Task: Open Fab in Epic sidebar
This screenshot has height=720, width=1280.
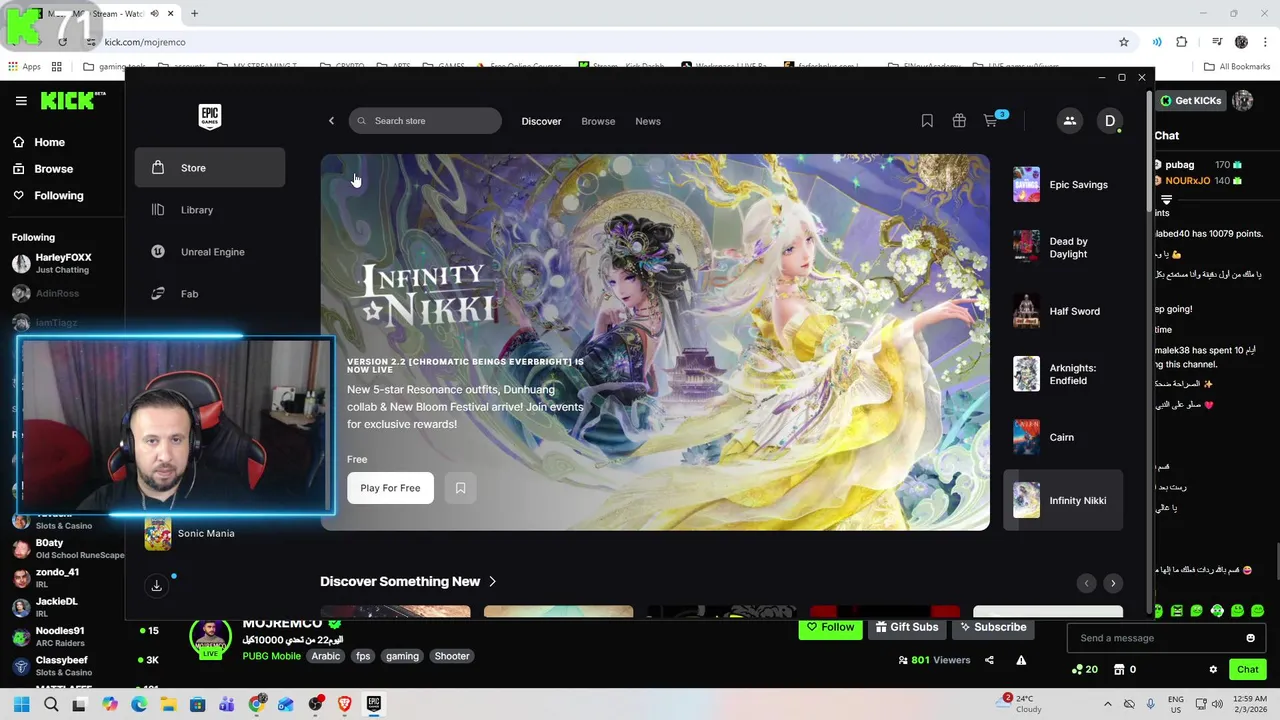Action: pyautogui.click(x=210, y=294)
